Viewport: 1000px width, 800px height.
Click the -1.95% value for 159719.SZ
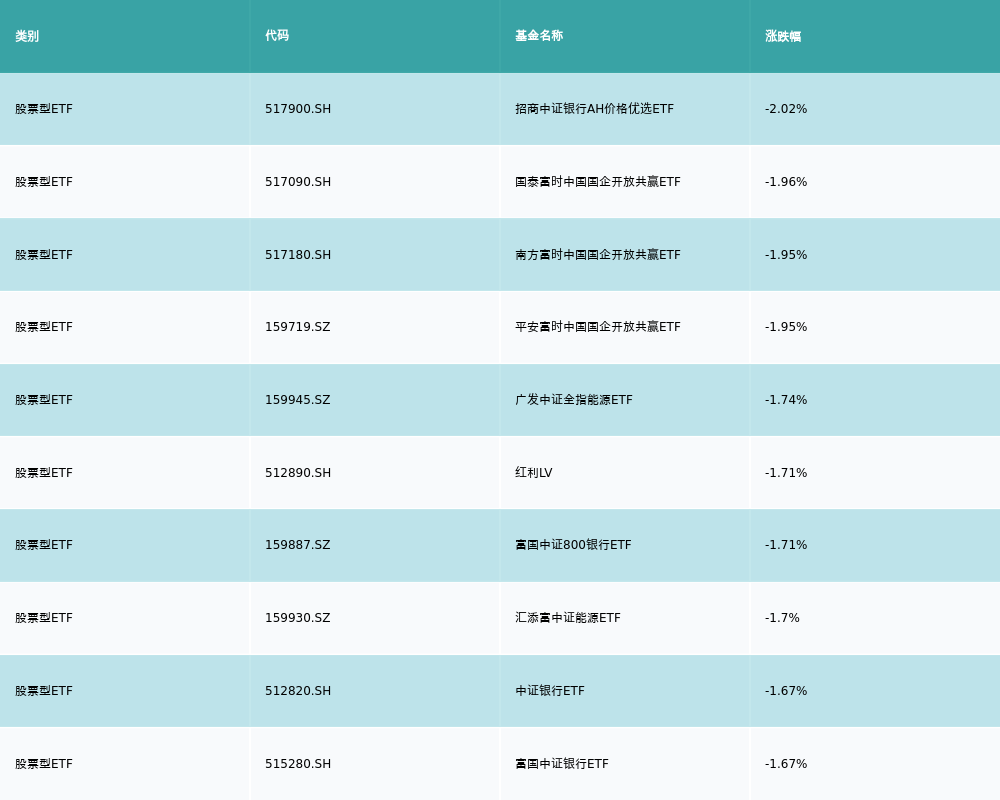[786, 327]
